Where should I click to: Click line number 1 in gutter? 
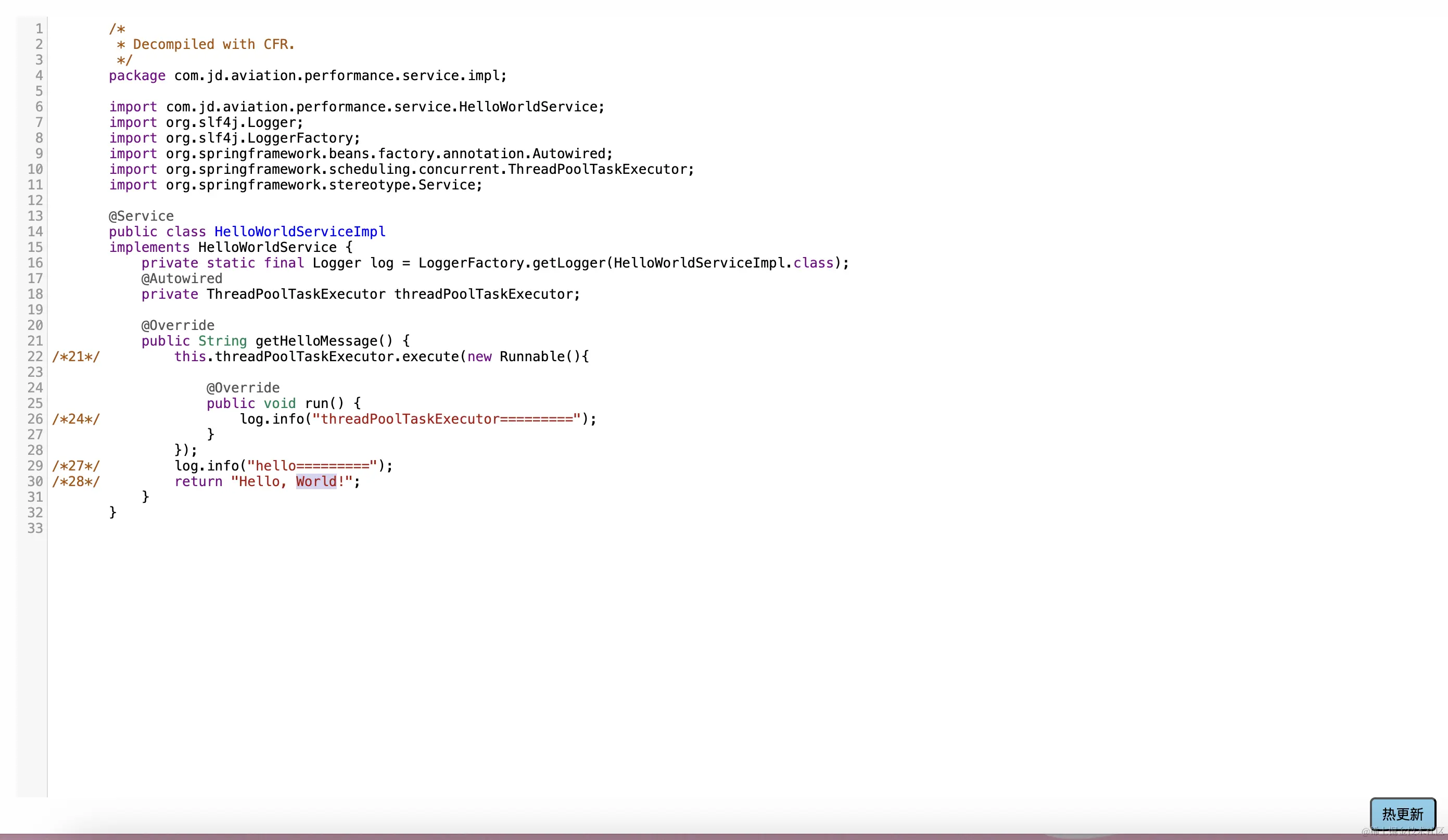39,29
